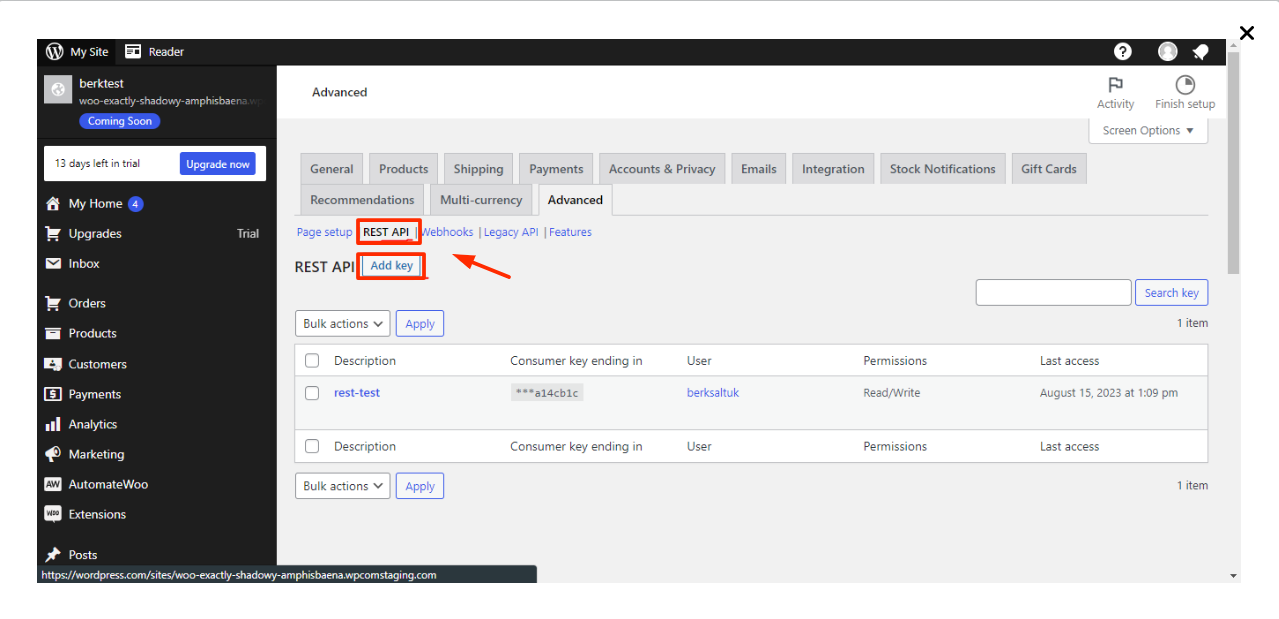Open the help question mark icon
The image size is (1279, 619).
coord(1123,52)
